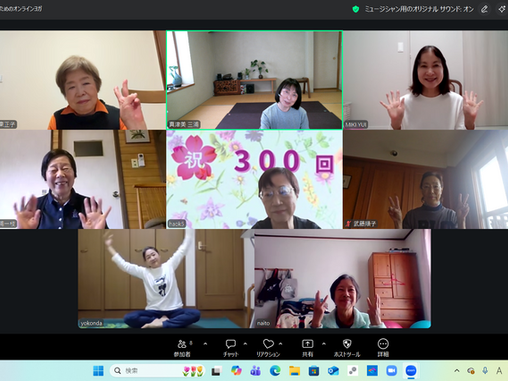Show hidden system tray icons
The width and height of the screenshot is (508, 381).
(457, 371)
